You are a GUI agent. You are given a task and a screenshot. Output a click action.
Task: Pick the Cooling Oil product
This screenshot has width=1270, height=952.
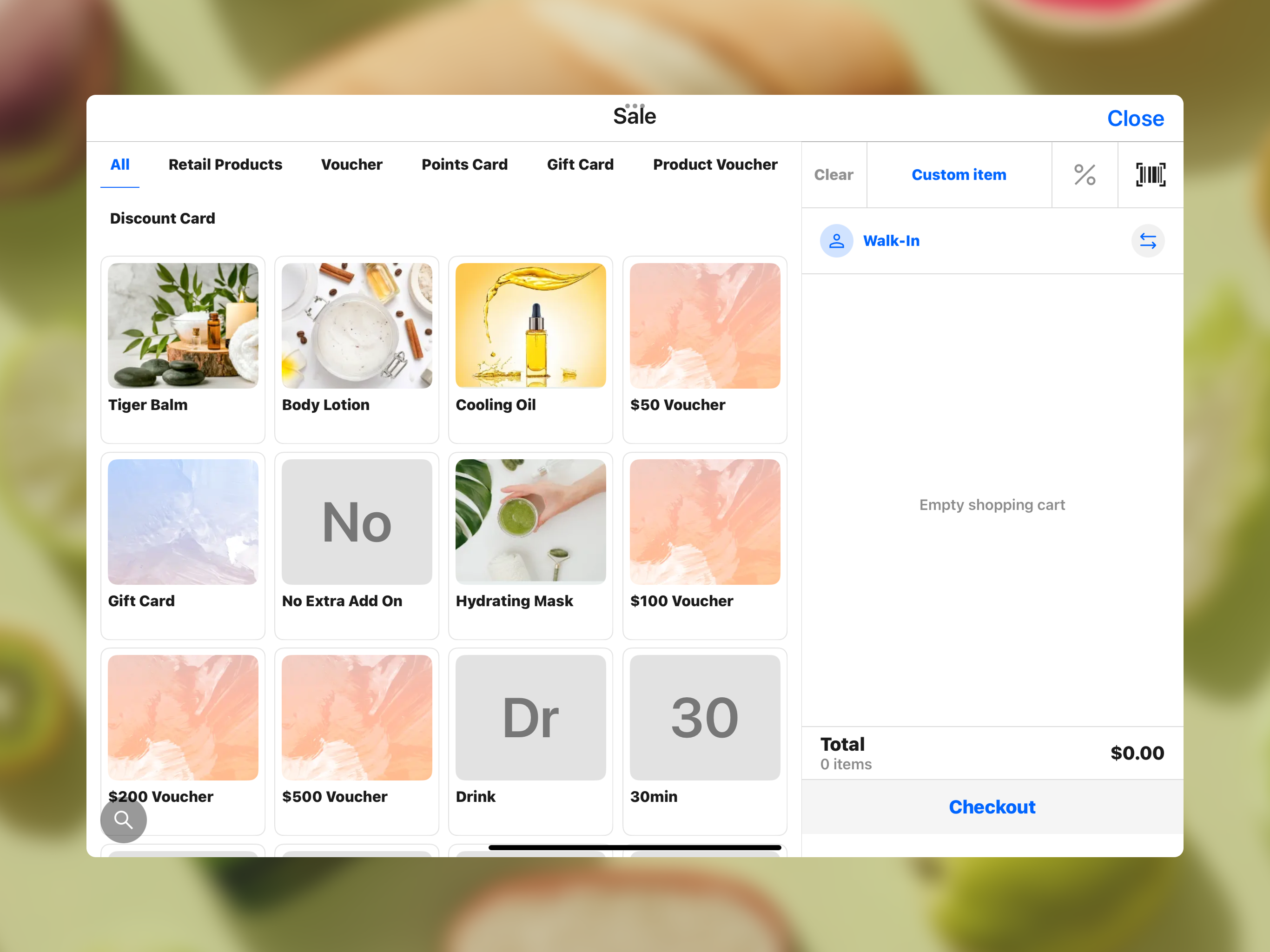coord(530,350)
